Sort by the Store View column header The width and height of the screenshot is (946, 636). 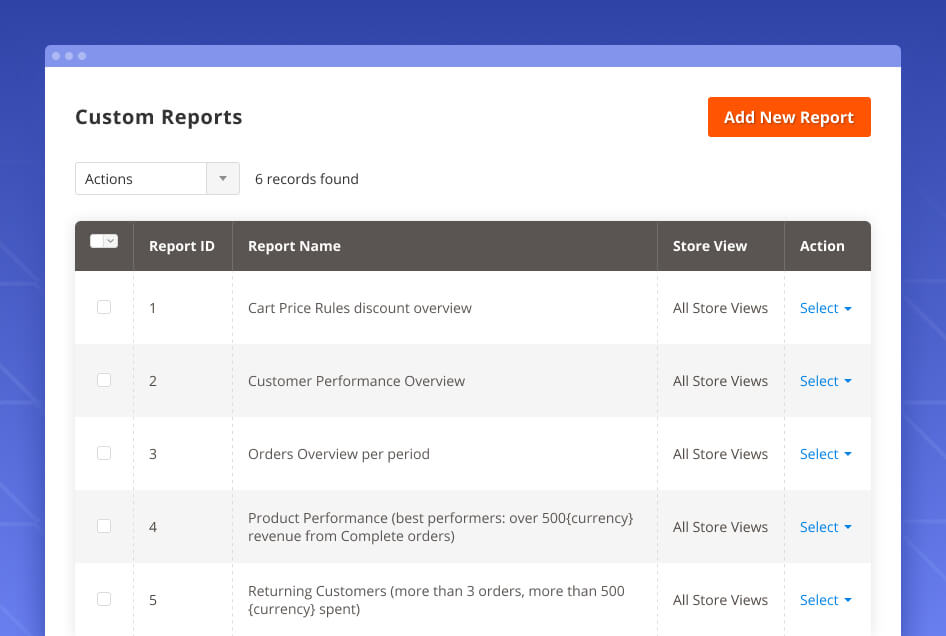709,246
